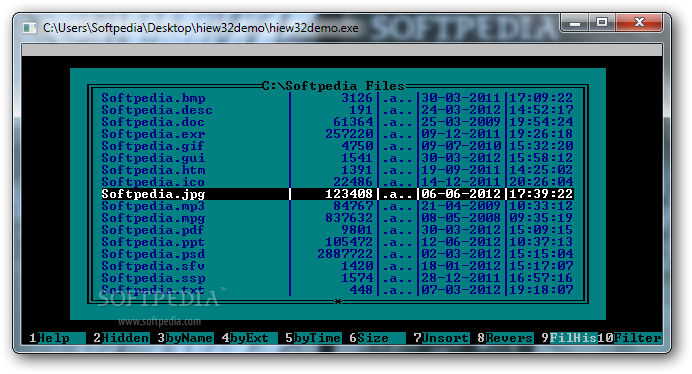Image resolution: width=692 pixels, height=374 pixels.
Task: Select the file Softpedia.bmp
Action: (153, 98)
